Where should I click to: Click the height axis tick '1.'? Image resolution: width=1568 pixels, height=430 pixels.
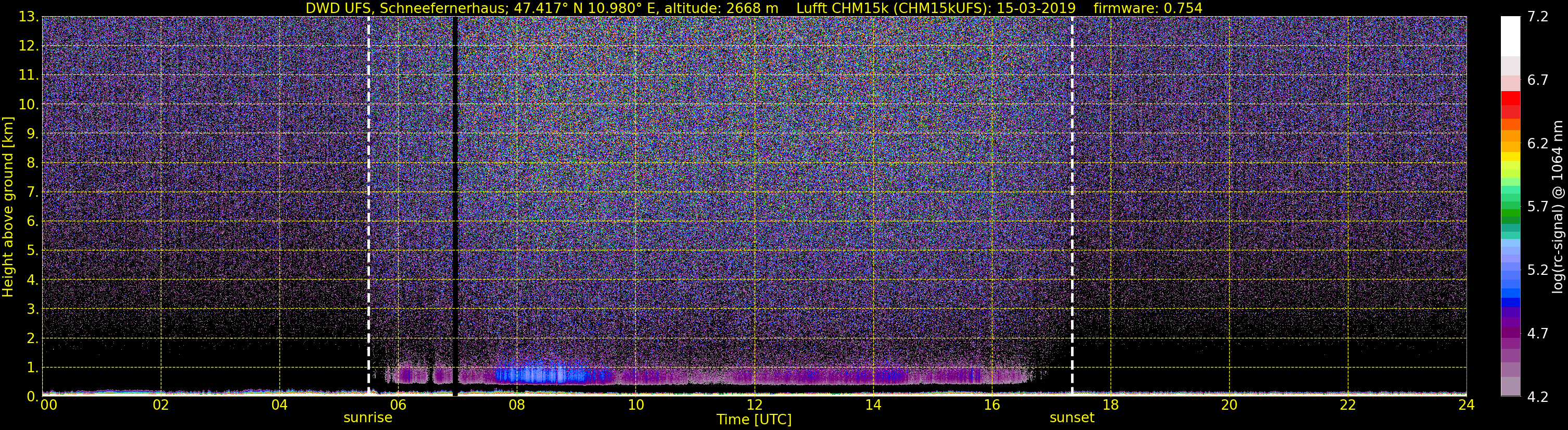click(x=32, y=368)
